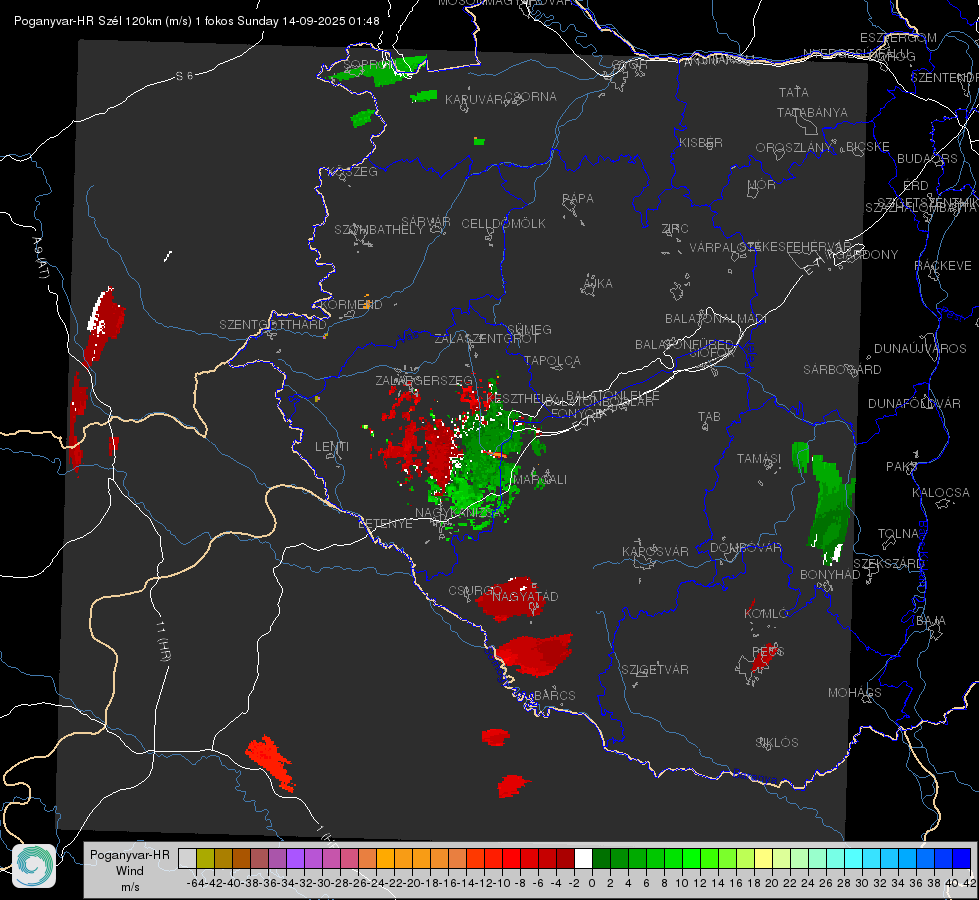
Task: Click the DUNAFOLDVAR city label
Action: click(914, 404)
